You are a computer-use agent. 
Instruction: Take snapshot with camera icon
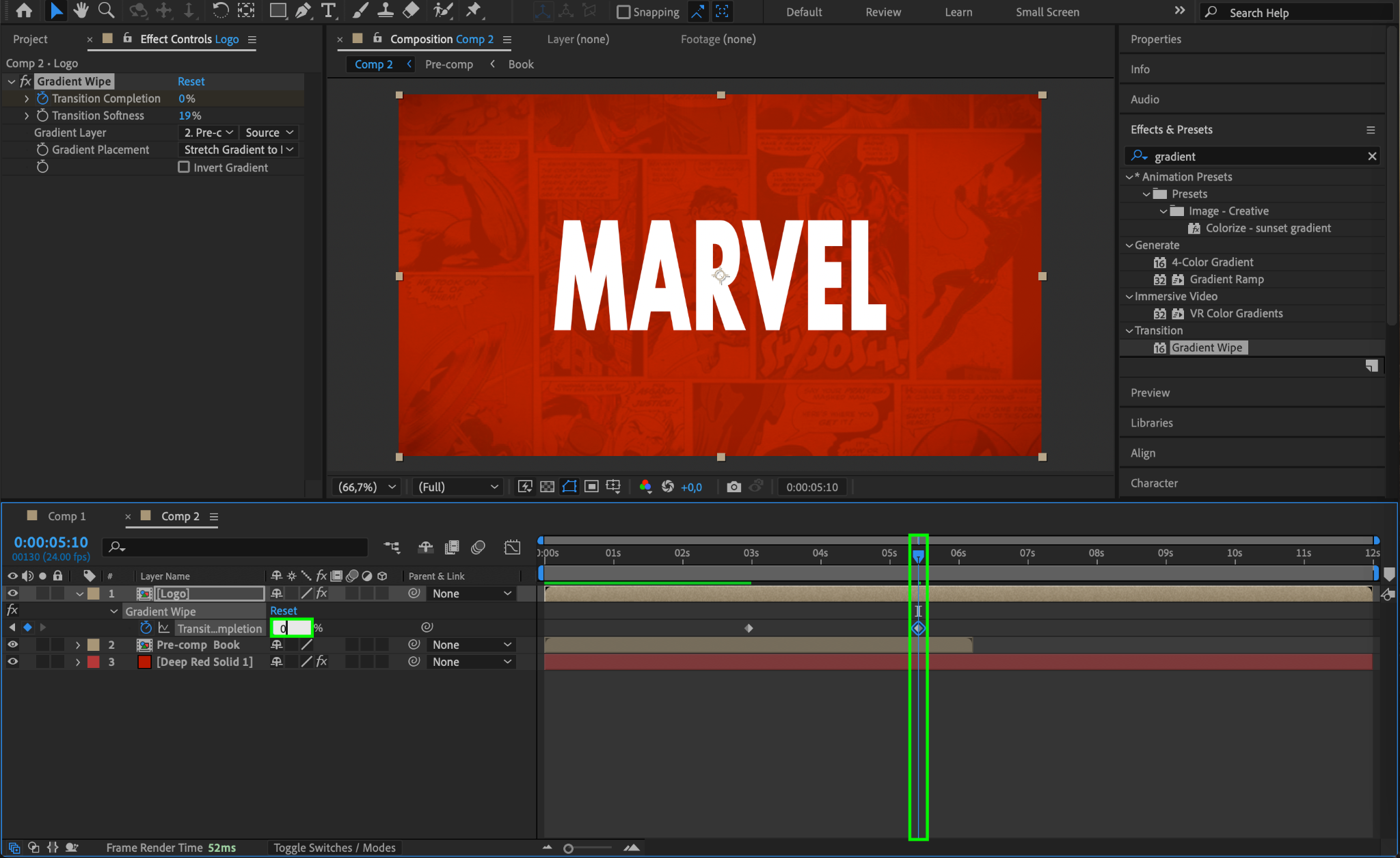click(733, 487)
